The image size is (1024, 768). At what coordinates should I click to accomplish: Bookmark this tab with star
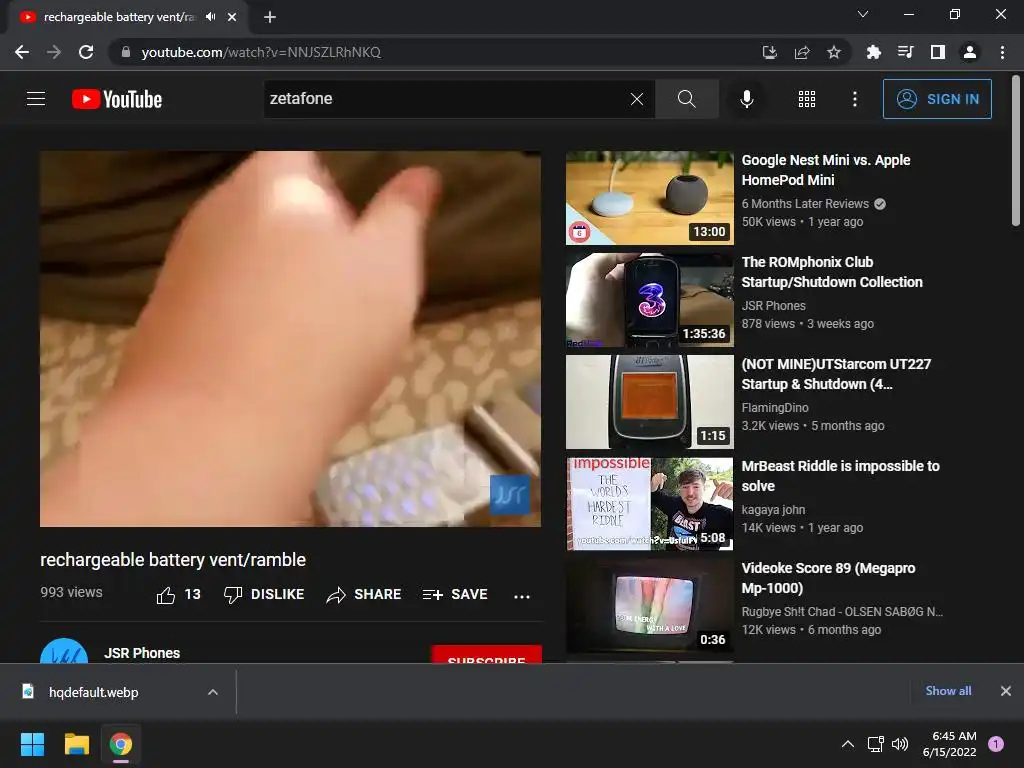coord(834,52)
